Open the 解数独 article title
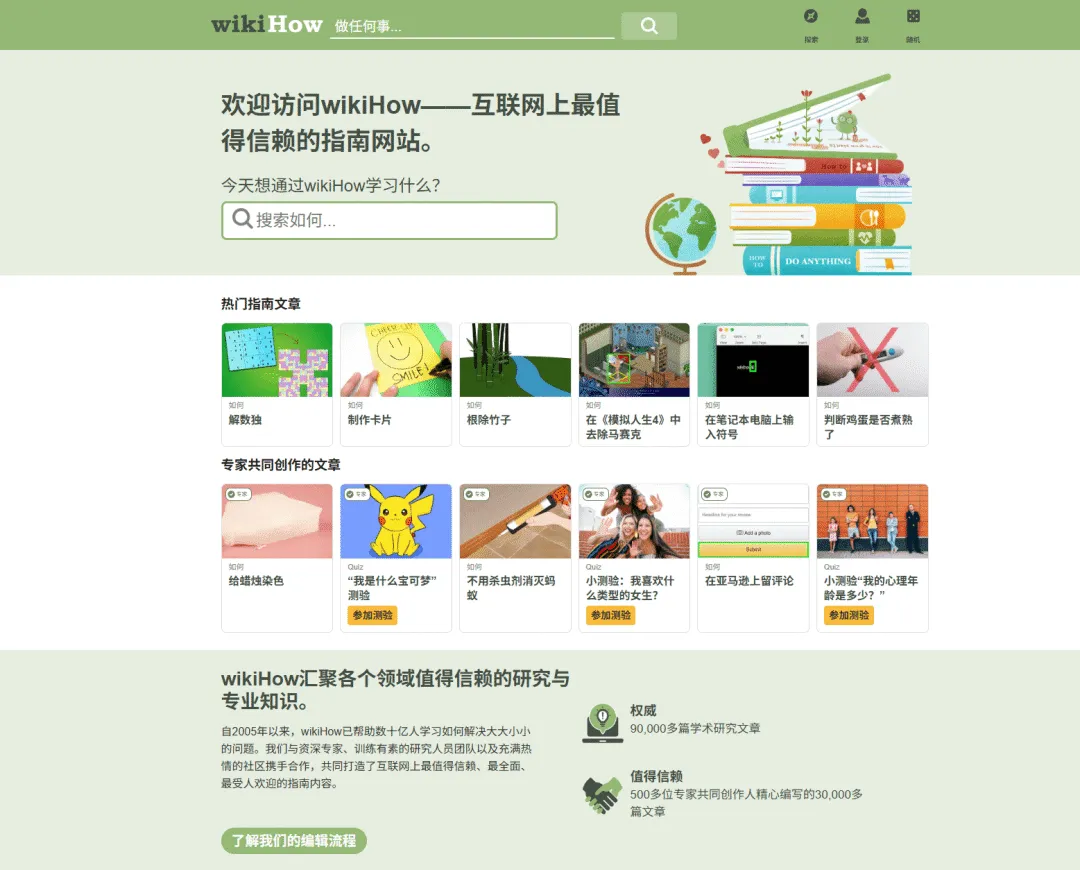The width and height of the screenshot is (1080, 870). click(x=245, y=420)
